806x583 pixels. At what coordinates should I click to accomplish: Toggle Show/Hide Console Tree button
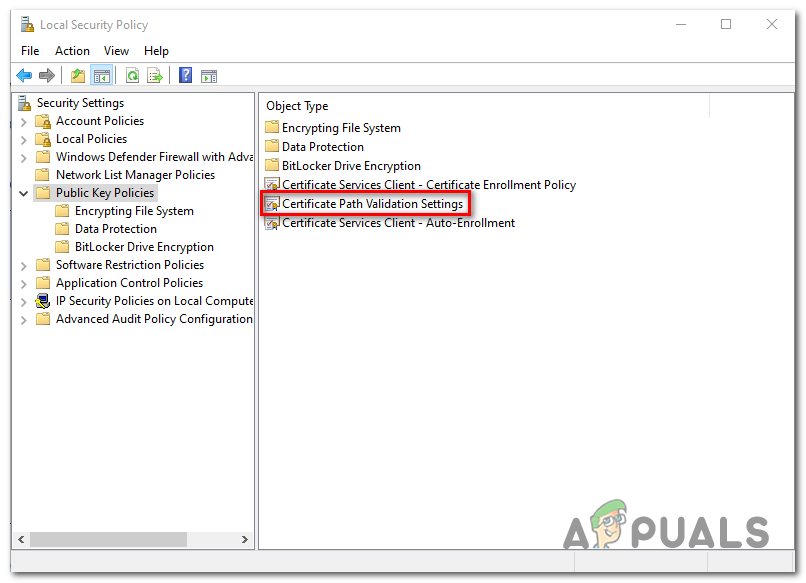[x=101, y=76]
